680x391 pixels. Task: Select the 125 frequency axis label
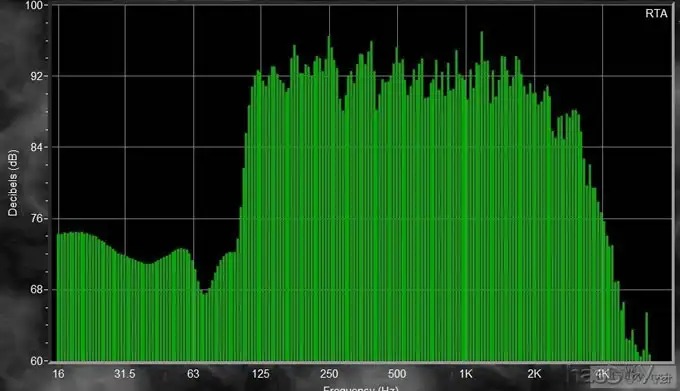261,374
